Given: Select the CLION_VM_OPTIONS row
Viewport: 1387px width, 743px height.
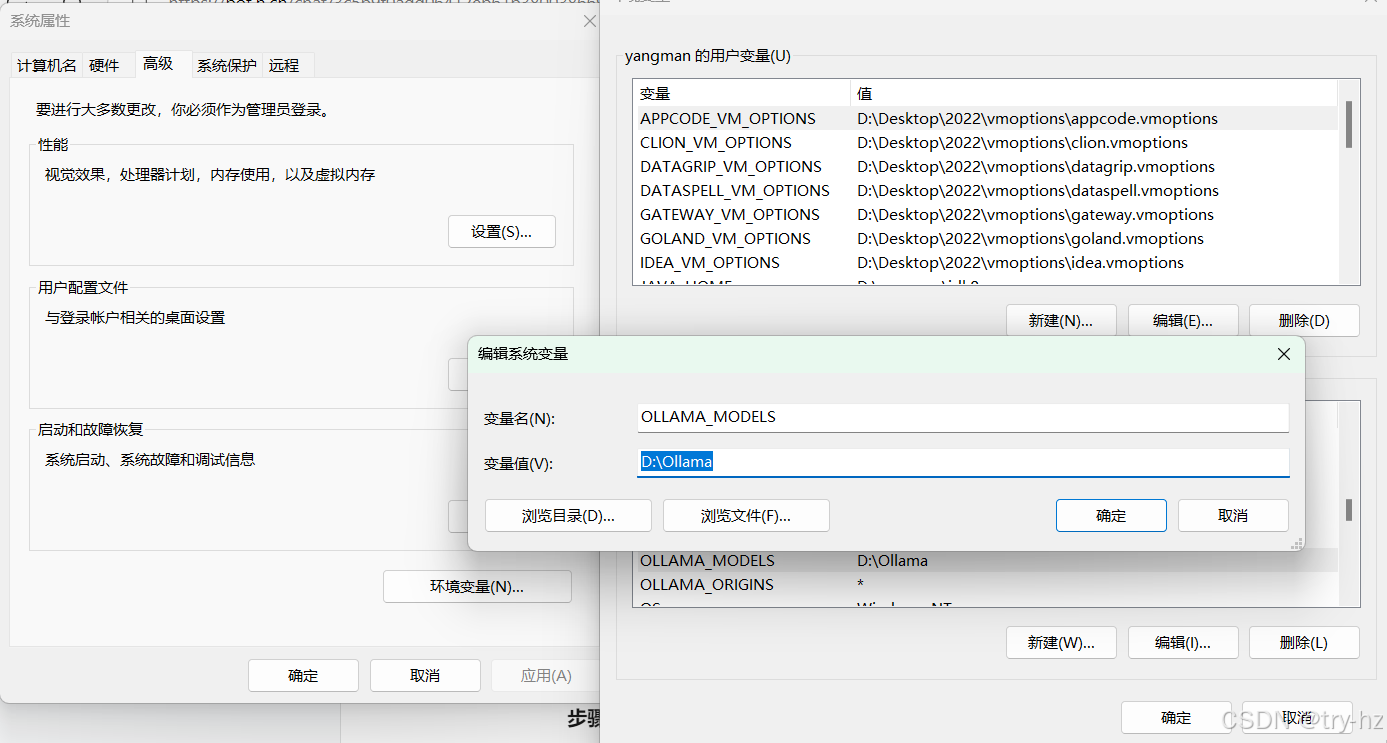Looking at the screenshot, I should [985, 143].
